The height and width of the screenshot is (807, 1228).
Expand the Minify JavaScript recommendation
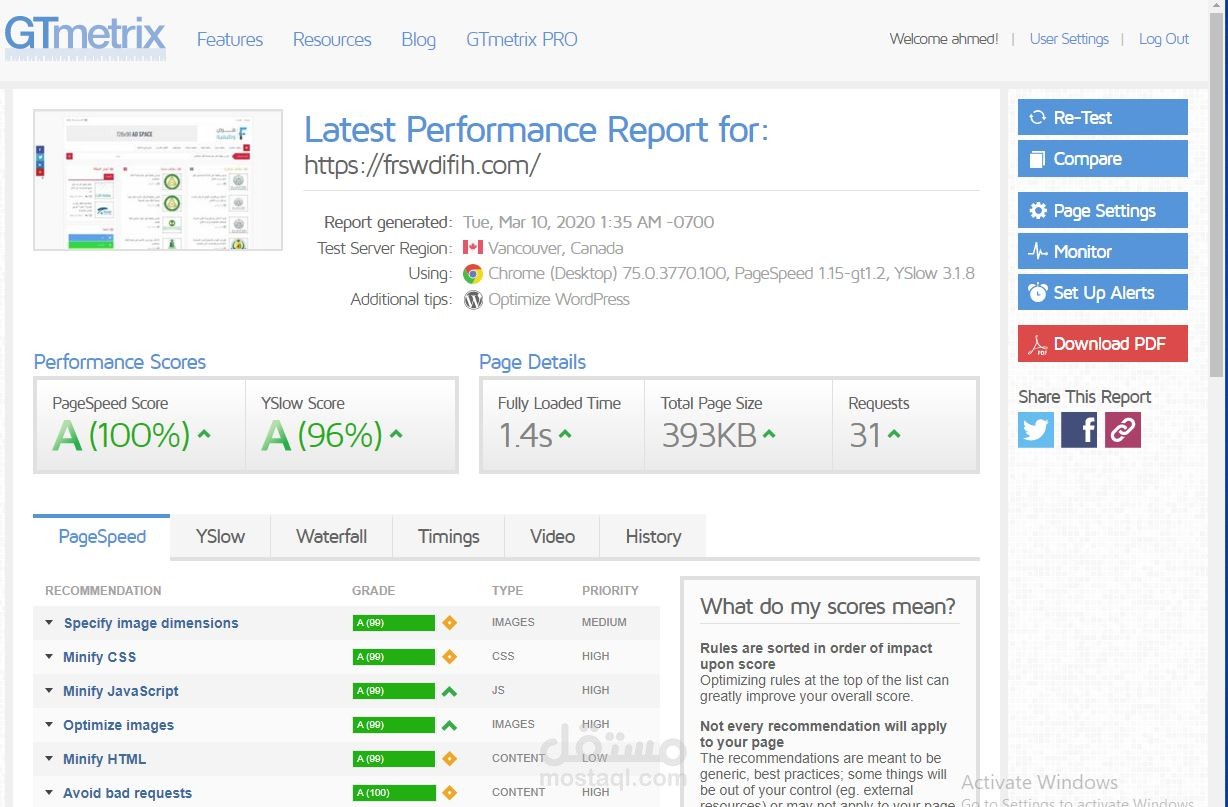pyautogui.click(x=49, y=691)
